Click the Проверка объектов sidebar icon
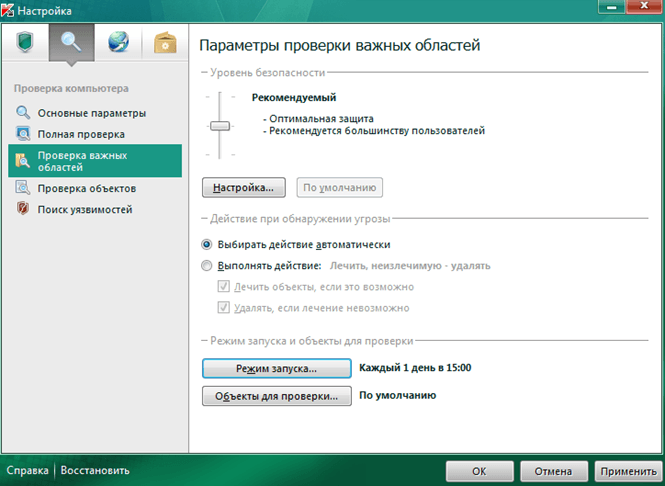The image size is (665, 486). tap(23, 188)
